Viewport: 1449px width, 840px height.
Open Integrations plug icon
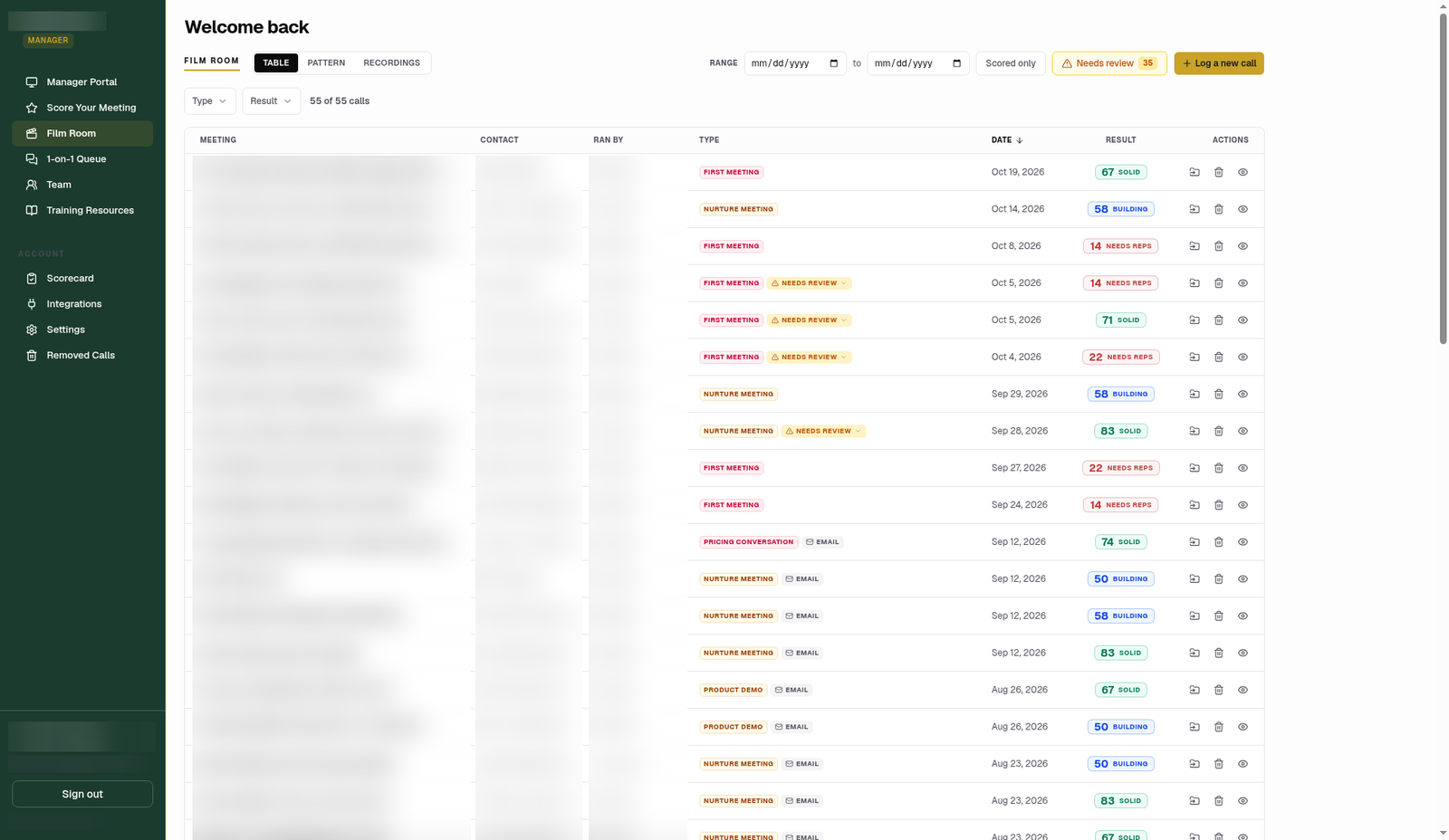point(32,304)
